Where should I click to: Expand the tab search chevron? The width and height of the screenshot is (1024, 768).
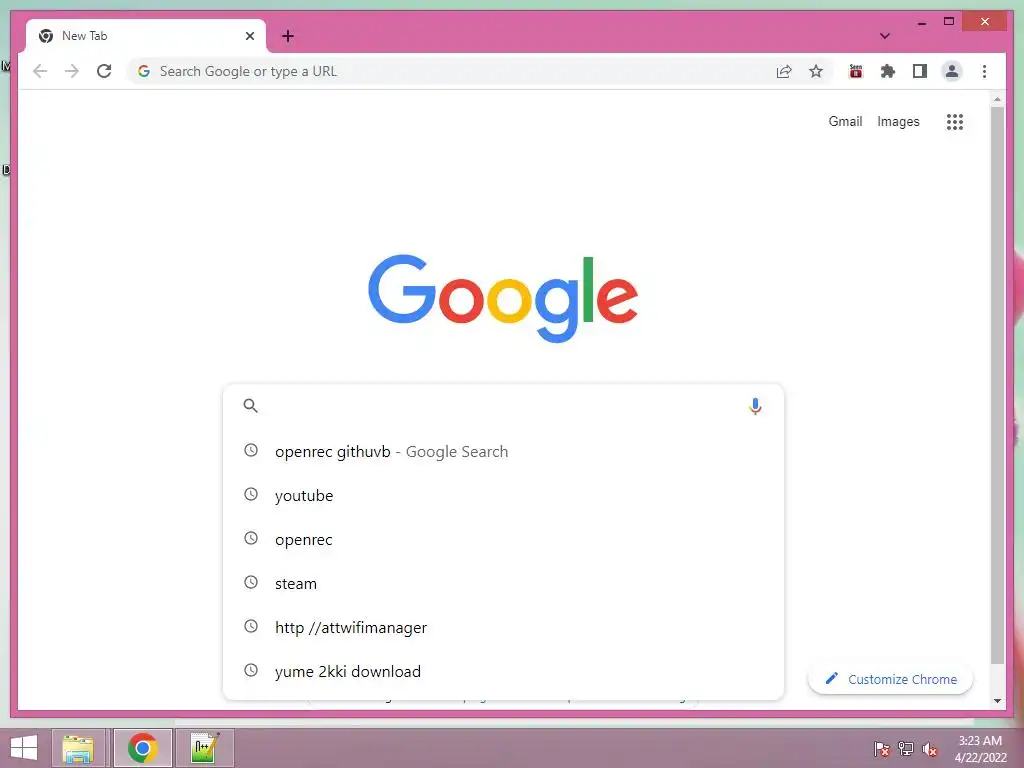884,36
